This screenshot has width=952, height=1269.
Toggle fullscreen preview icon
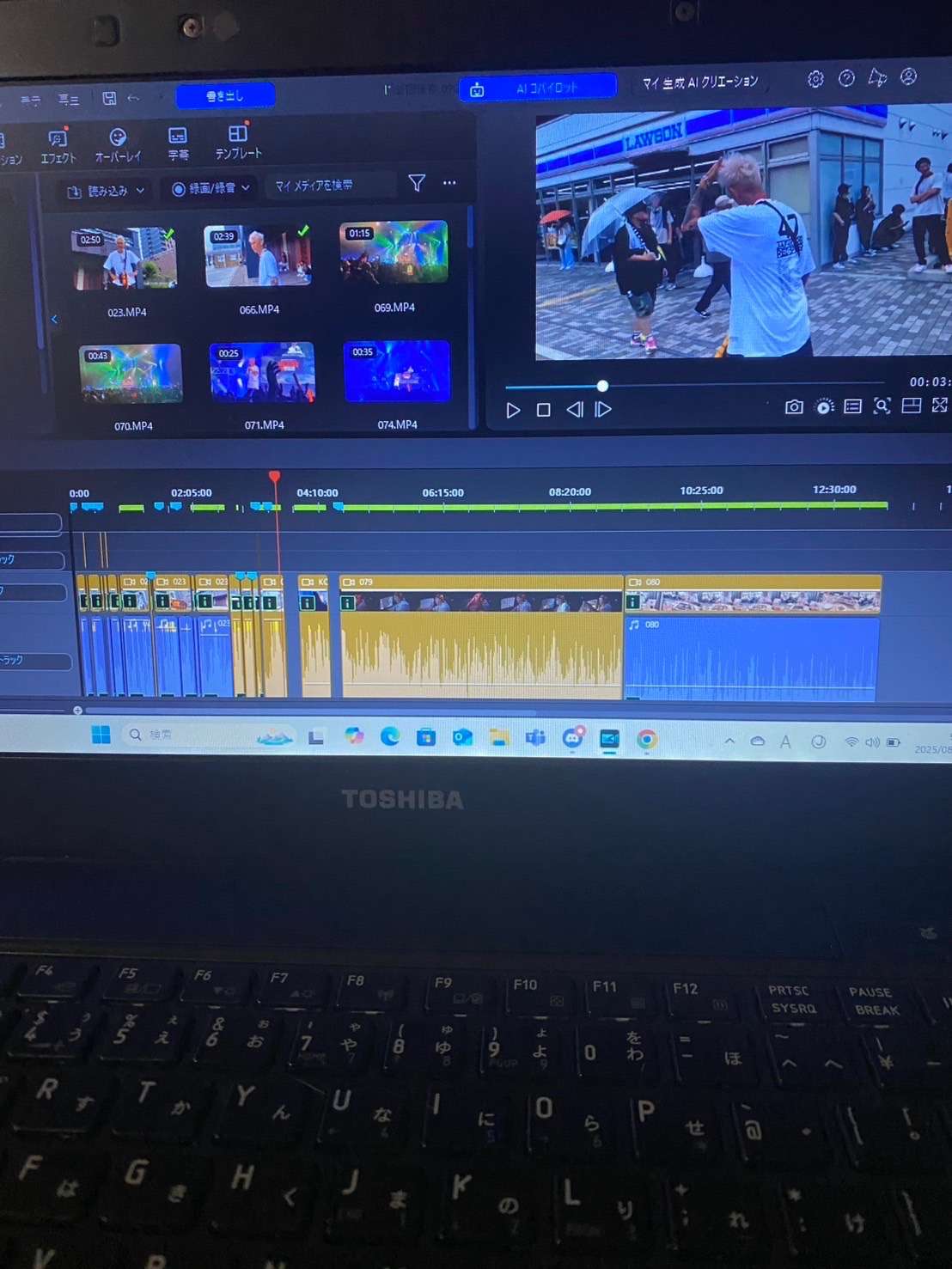click(x=939, y=405)
